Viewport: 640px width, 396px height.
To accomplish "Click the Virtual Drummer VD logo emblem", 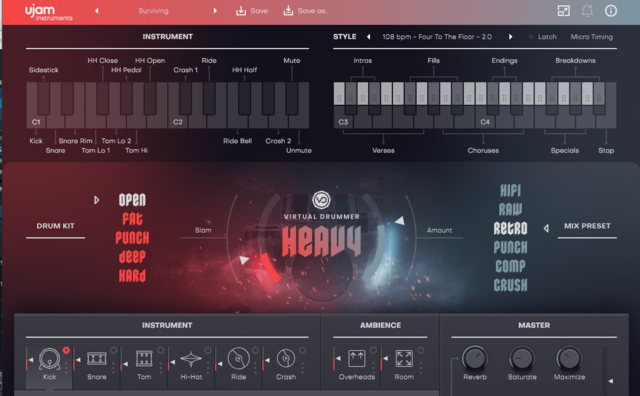I will coord(321,200).
